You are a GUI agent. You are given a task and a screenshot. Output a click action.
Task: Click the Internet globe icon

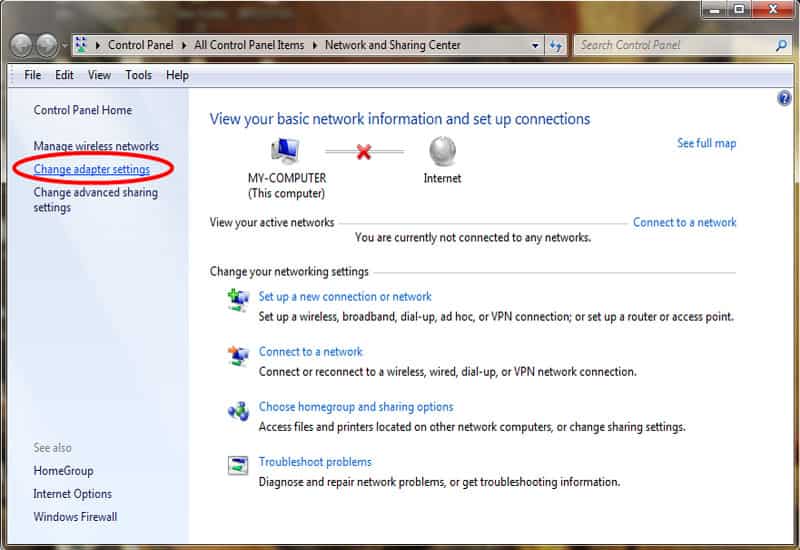(442, 152)
